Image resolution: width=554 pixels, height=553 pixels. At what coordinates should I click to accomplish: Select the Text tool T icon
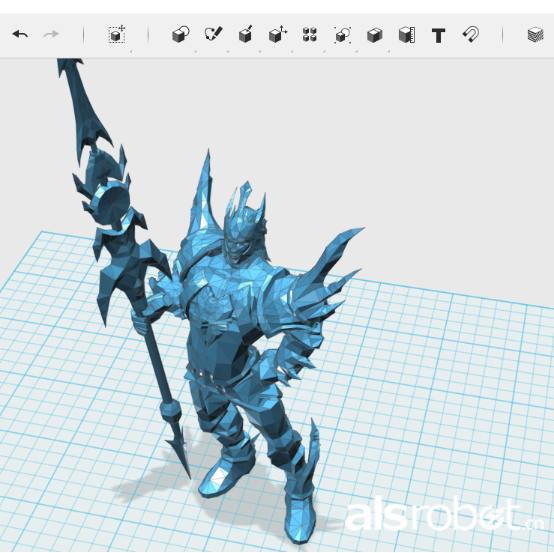click(x=438, y=35)
